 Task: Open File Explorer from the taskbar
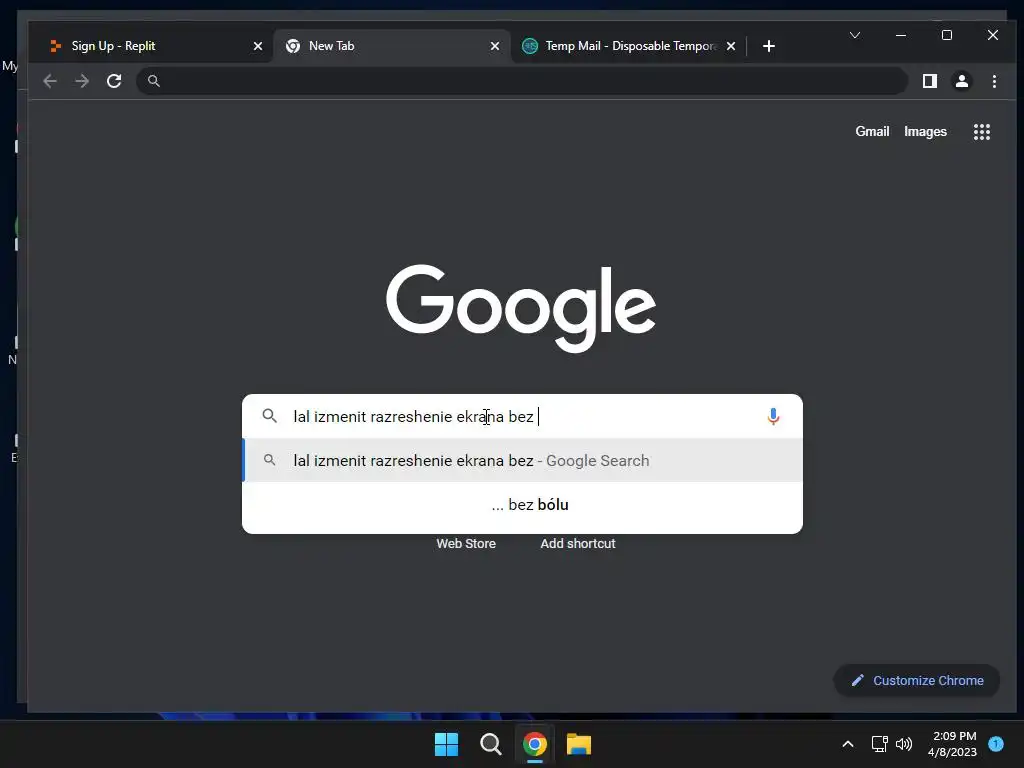579,744
